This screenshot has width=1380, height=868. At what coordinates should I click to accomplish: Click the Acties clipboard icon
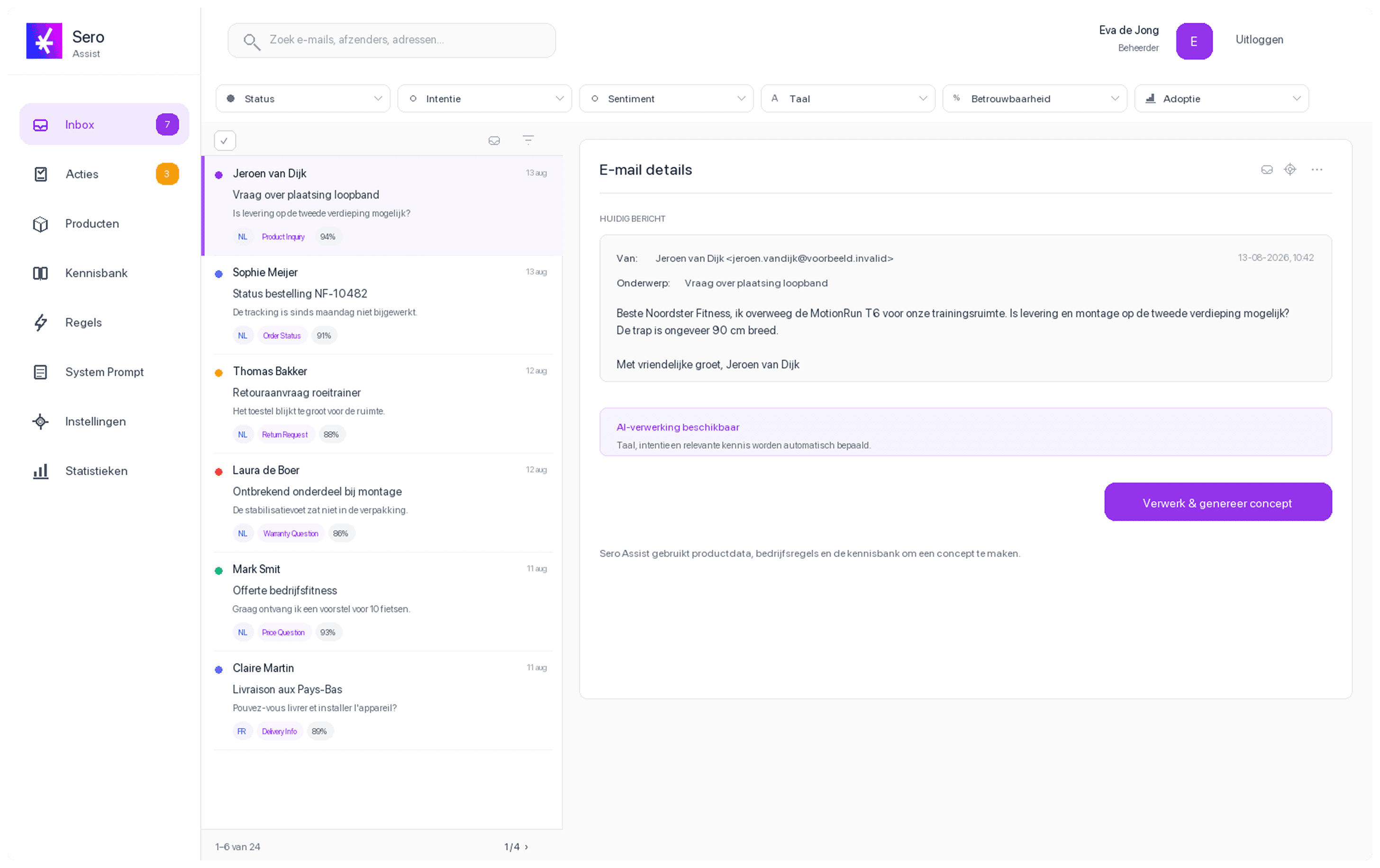click(x=40, y=174)
